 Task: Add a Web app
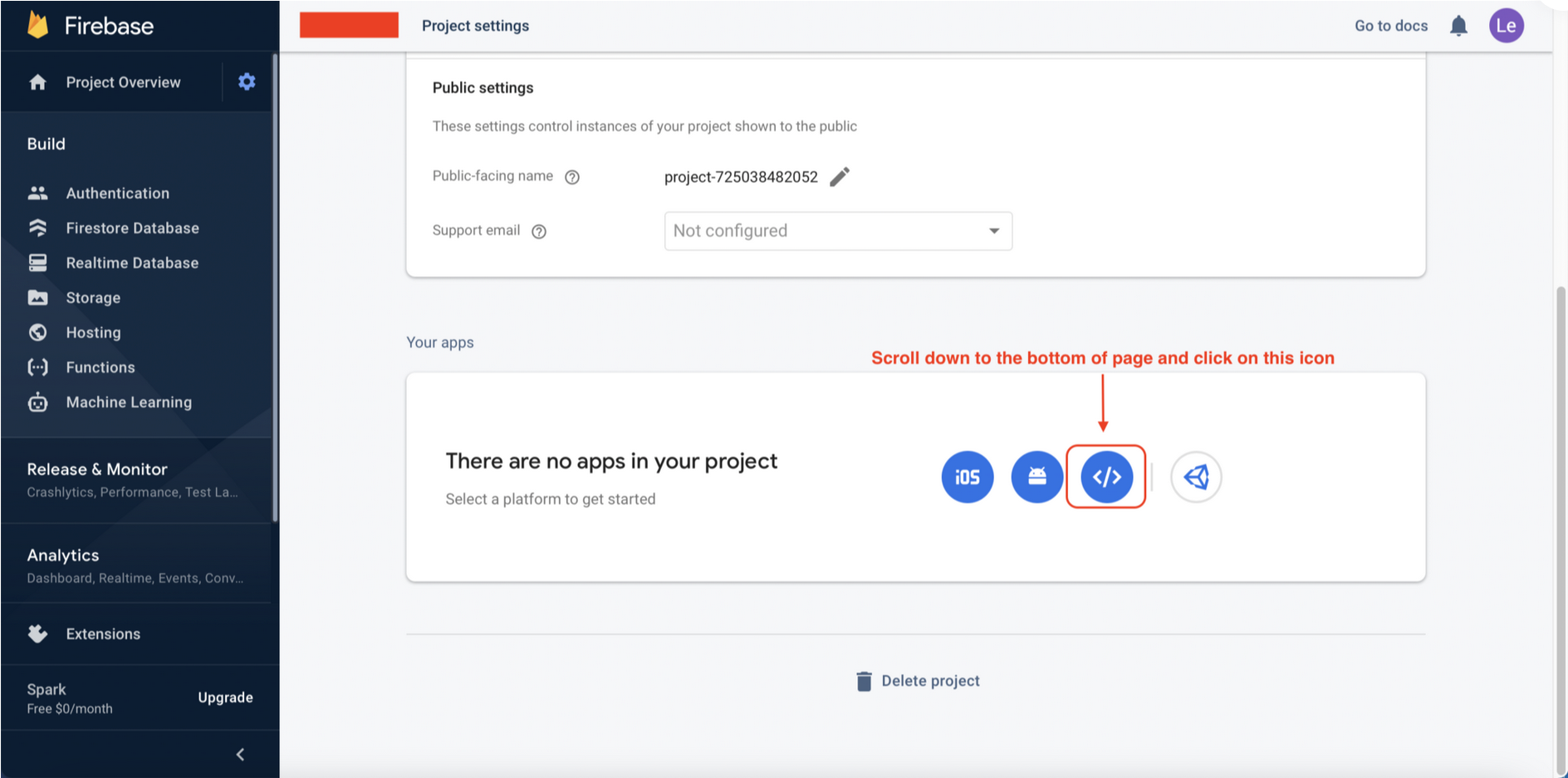point(1106,477)
